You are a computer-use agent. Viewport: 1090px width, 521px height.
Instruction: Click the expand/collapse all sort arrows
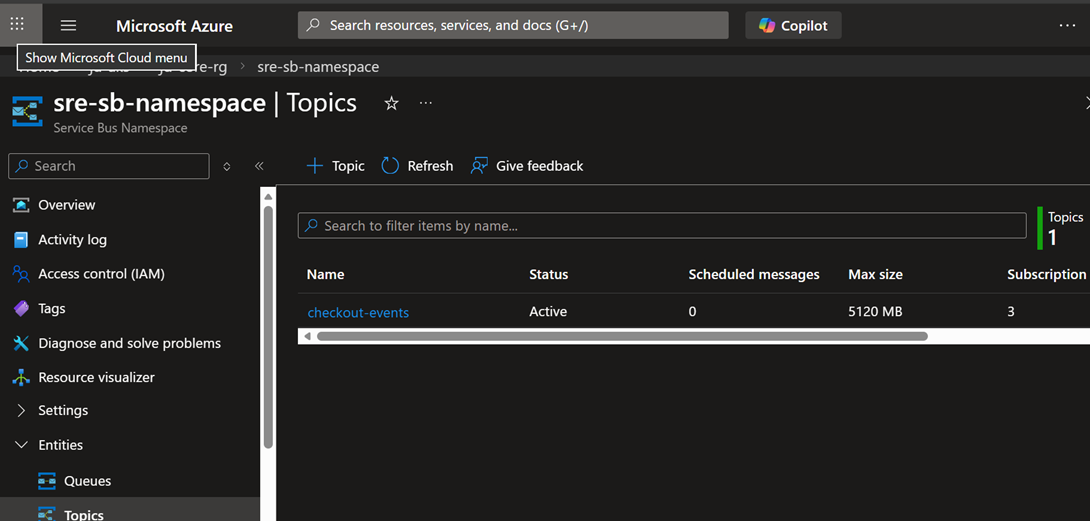(x=227, y=166)
